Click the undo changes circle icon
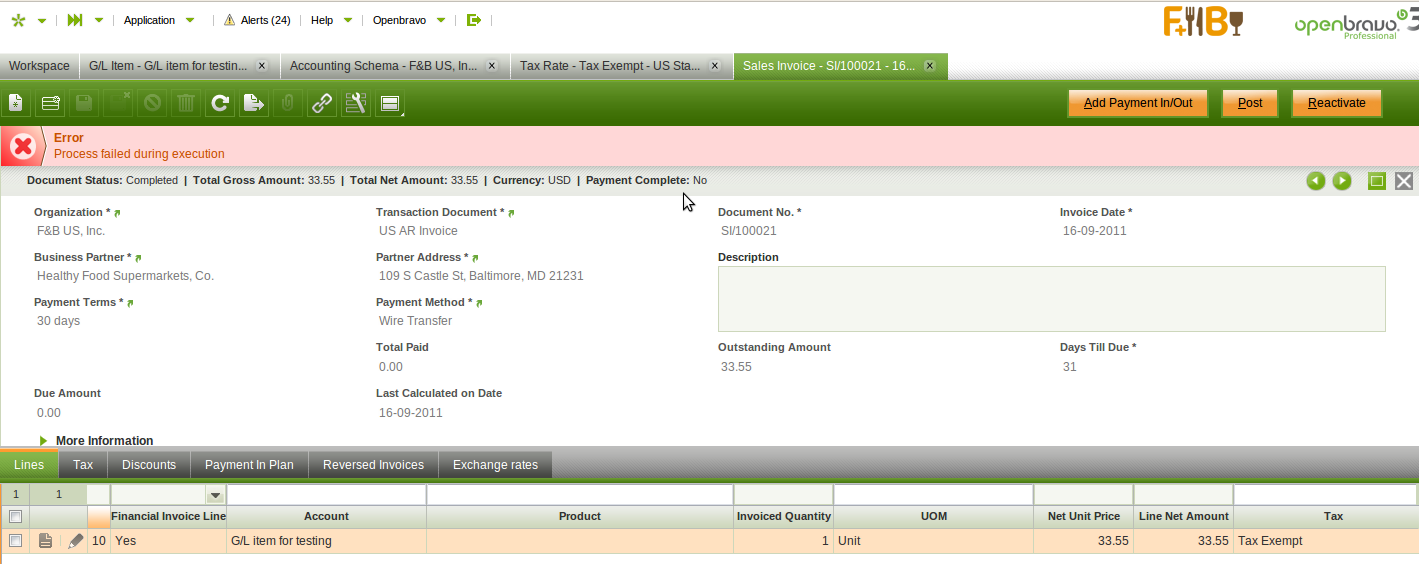 [152, 103]
